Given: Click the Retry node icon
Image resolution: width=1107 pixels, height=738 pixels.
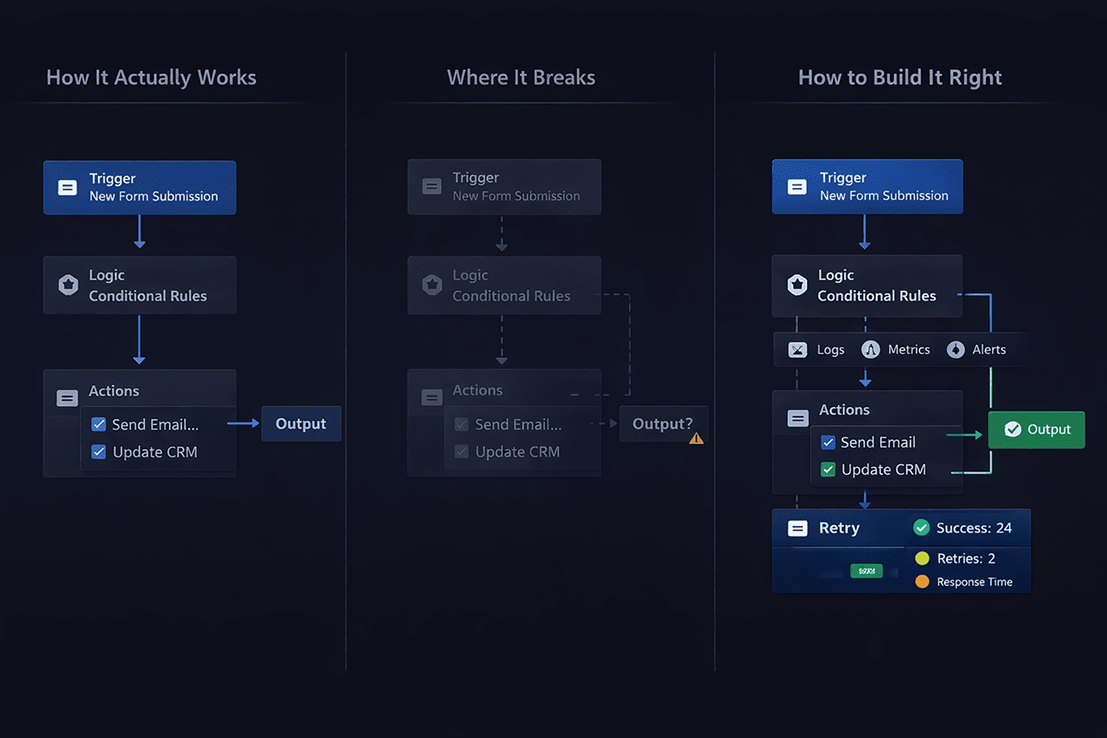Looking at the screenshot, I should click(797, 529).
